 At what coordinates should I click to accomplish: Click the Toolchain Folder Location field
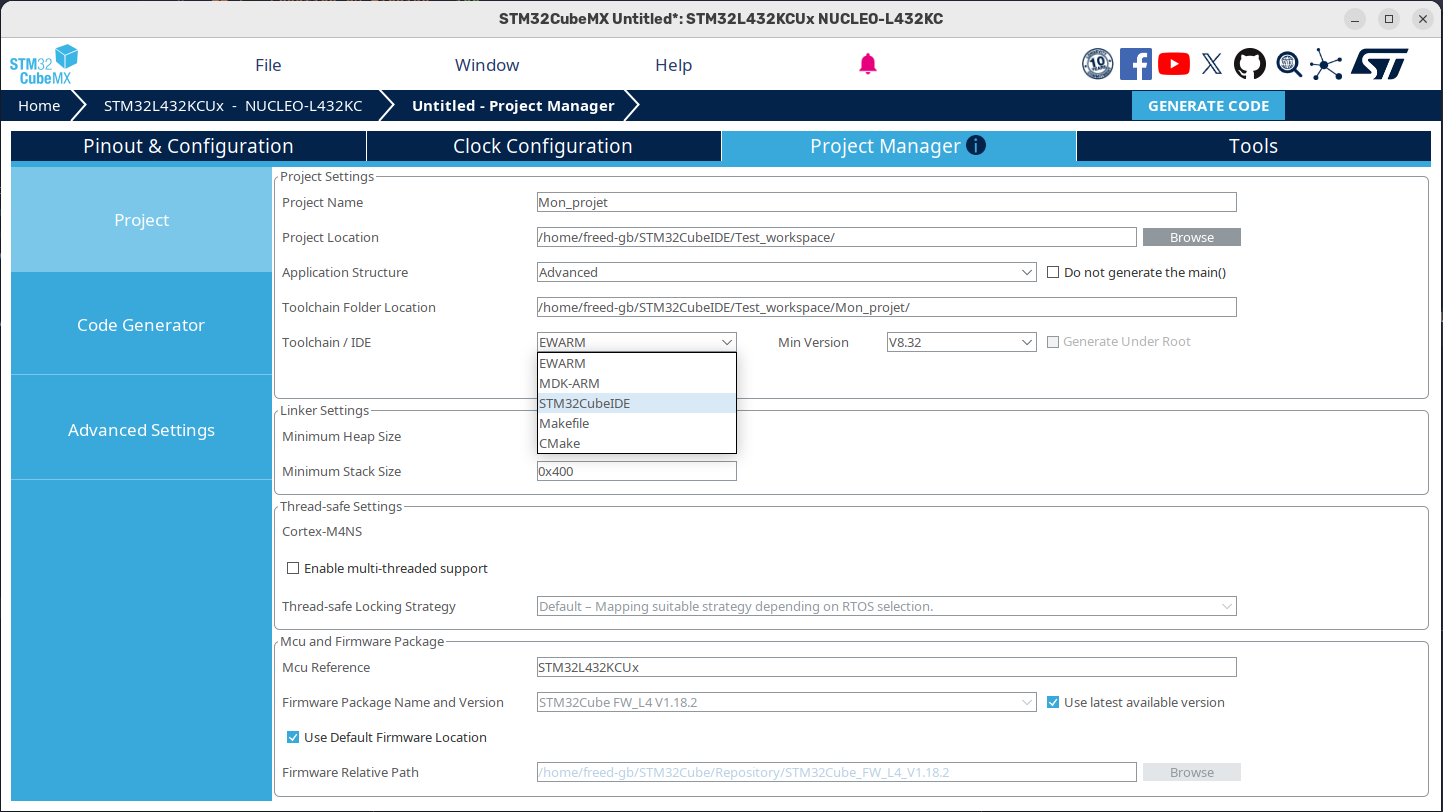coord(887,307)
